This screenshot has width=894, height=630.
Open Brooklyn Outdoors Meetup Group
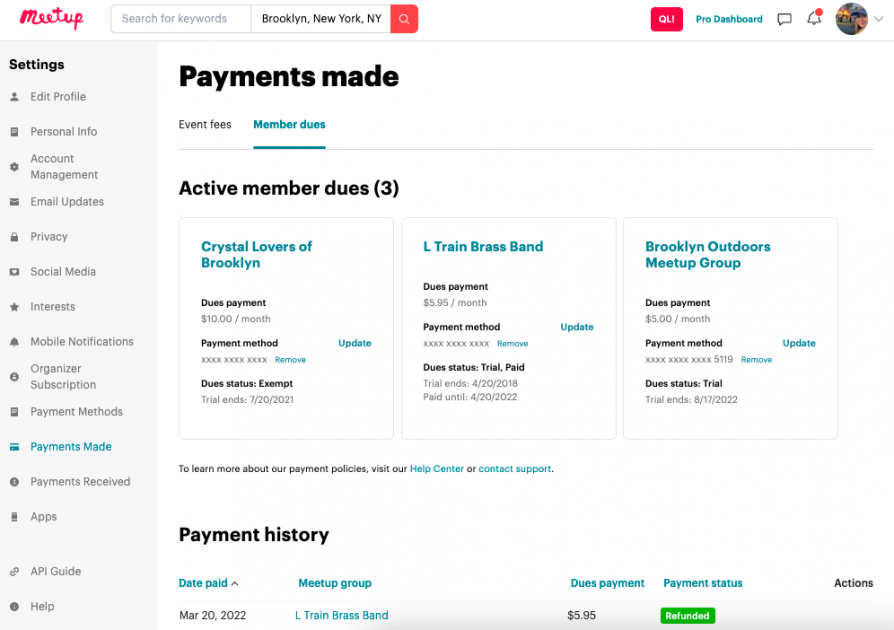(708, 255)
